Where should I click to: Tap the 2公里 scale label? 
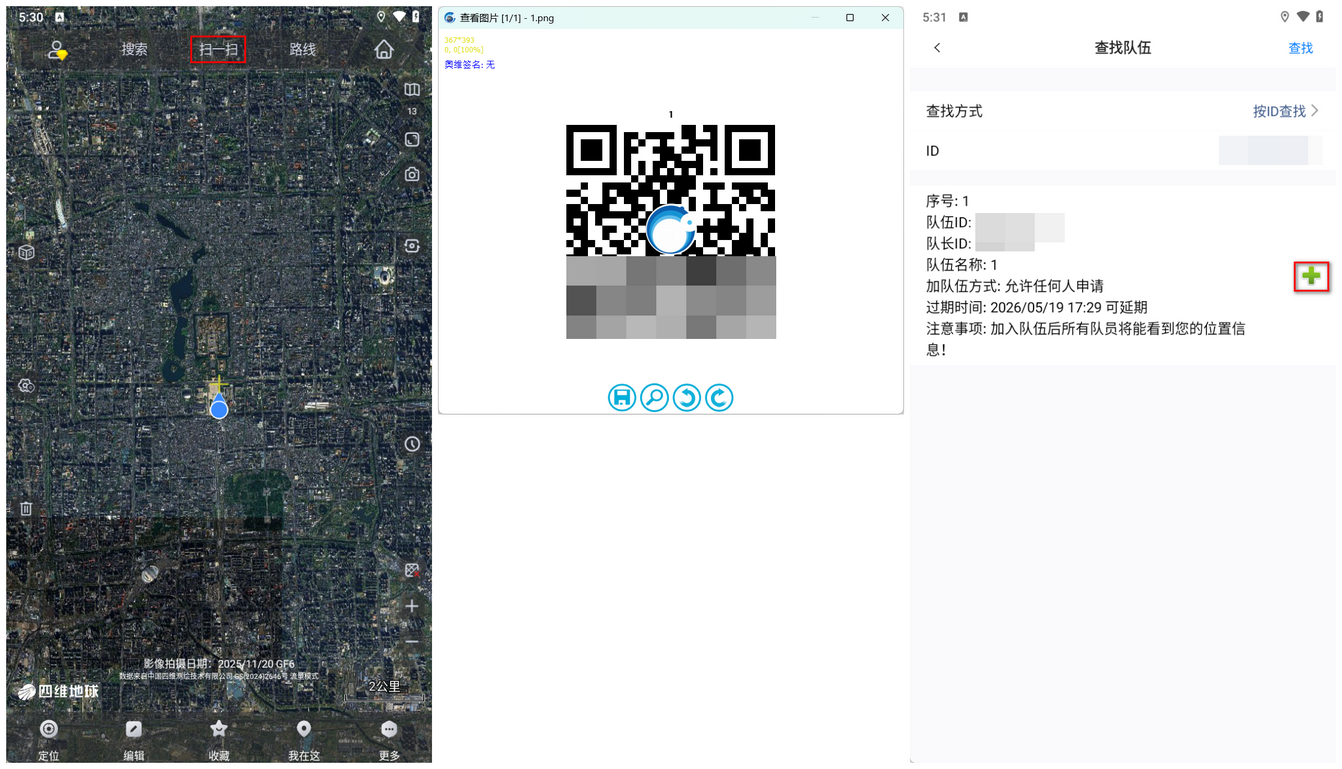[384, 686]
